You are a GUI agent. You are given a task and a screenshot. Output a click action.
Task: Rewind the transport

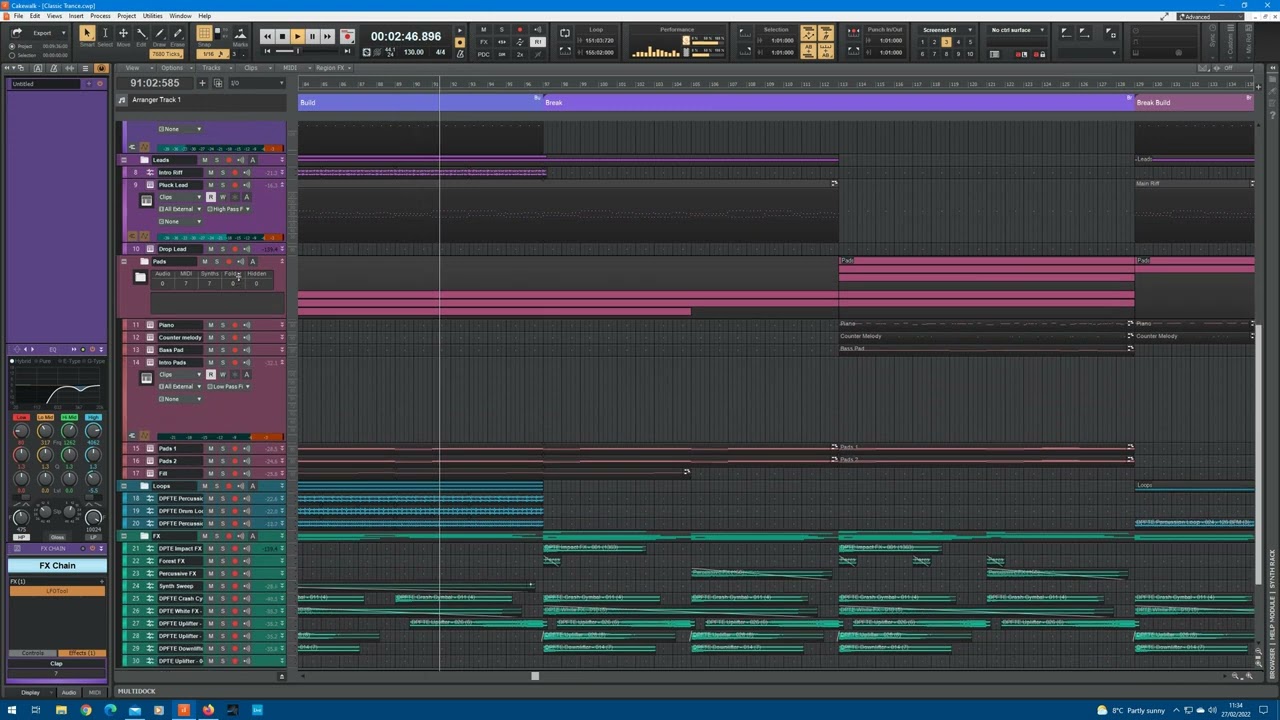(x=267, y=36)
